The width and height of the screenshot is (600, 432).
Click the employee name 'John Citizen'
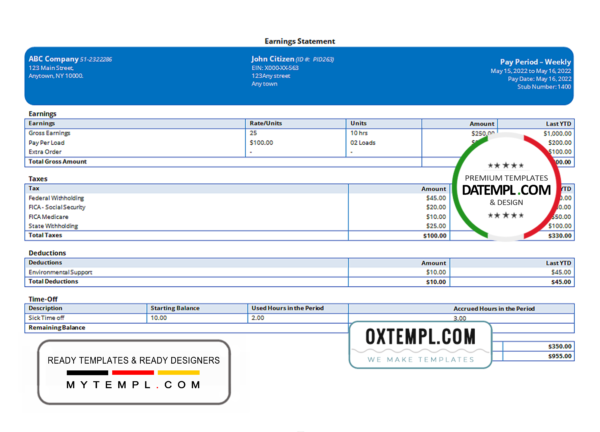[273, 59]
